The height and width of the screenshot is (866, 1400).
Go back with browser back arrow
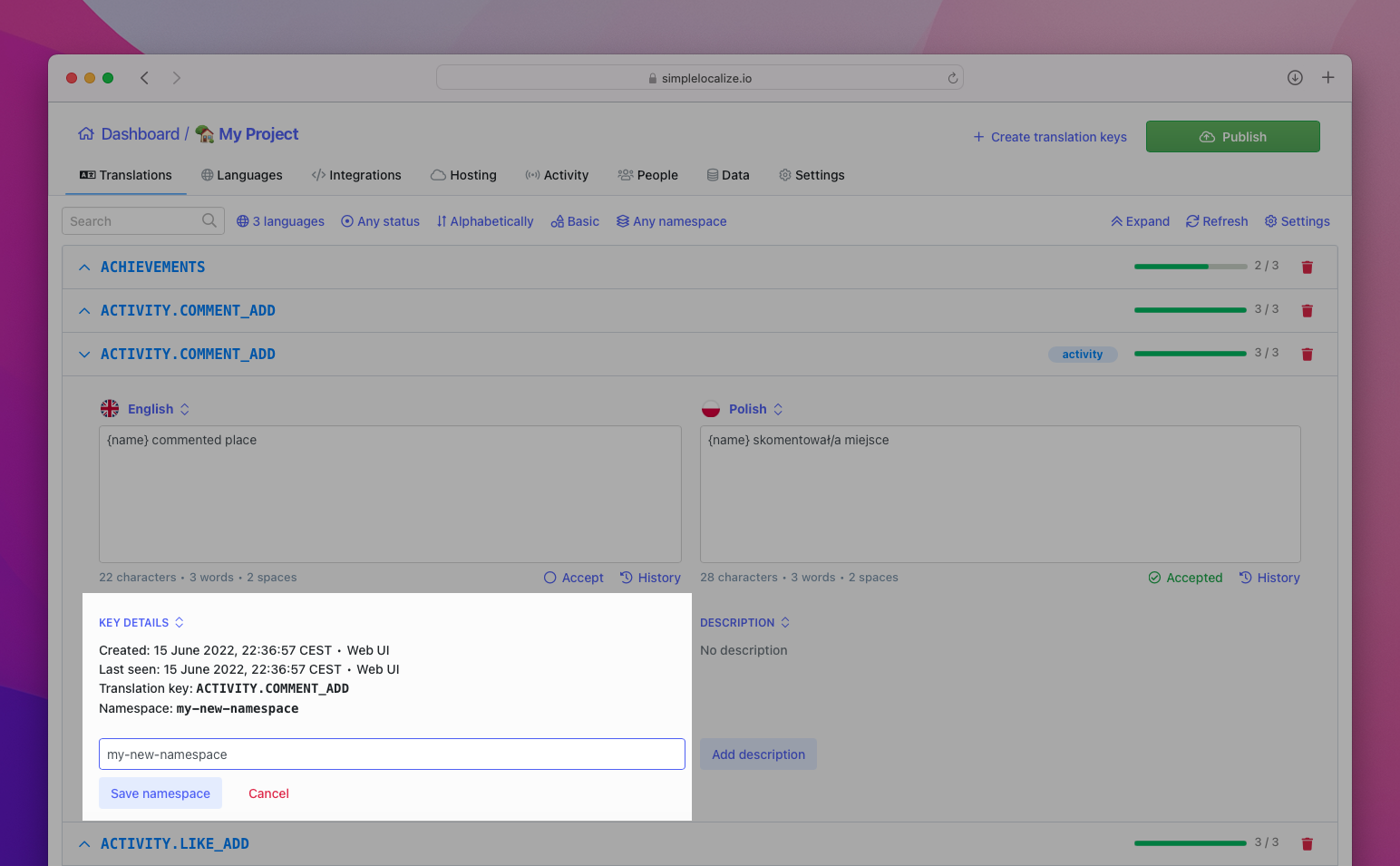coord(144,78)
